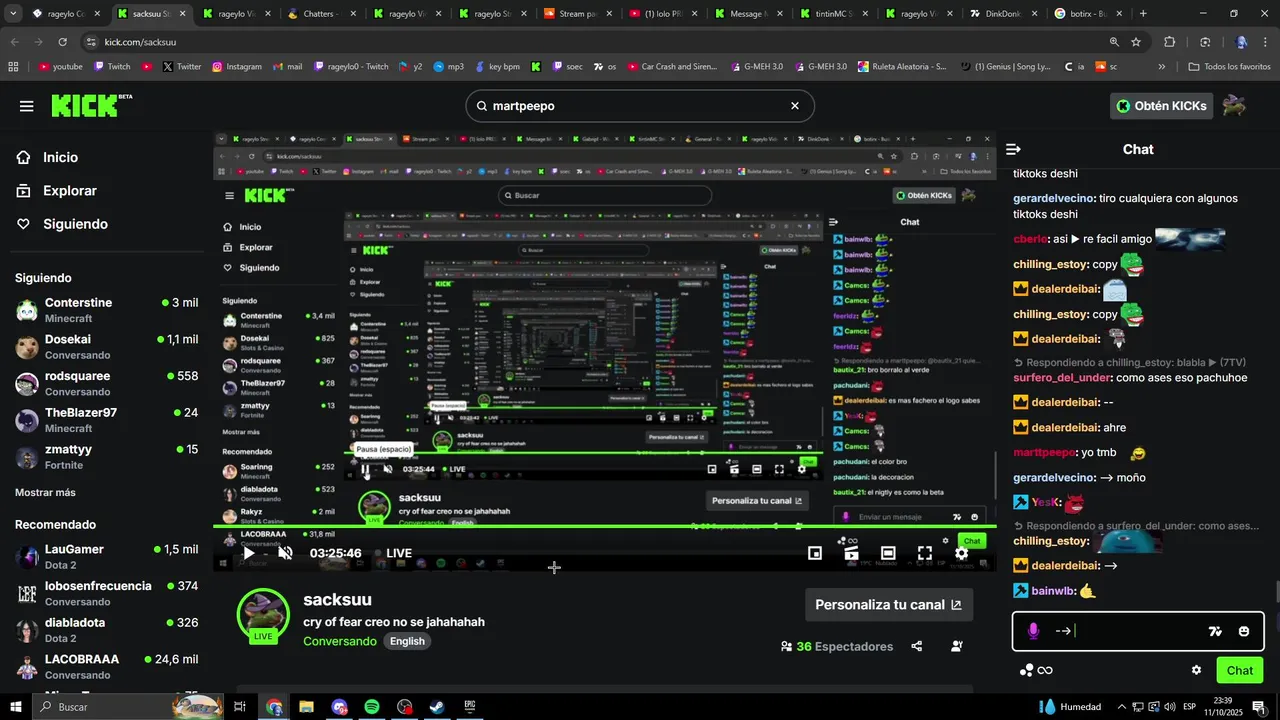Go to Inicio in the sidebar
Screen dimensions: 1280x720
point(60,157)
